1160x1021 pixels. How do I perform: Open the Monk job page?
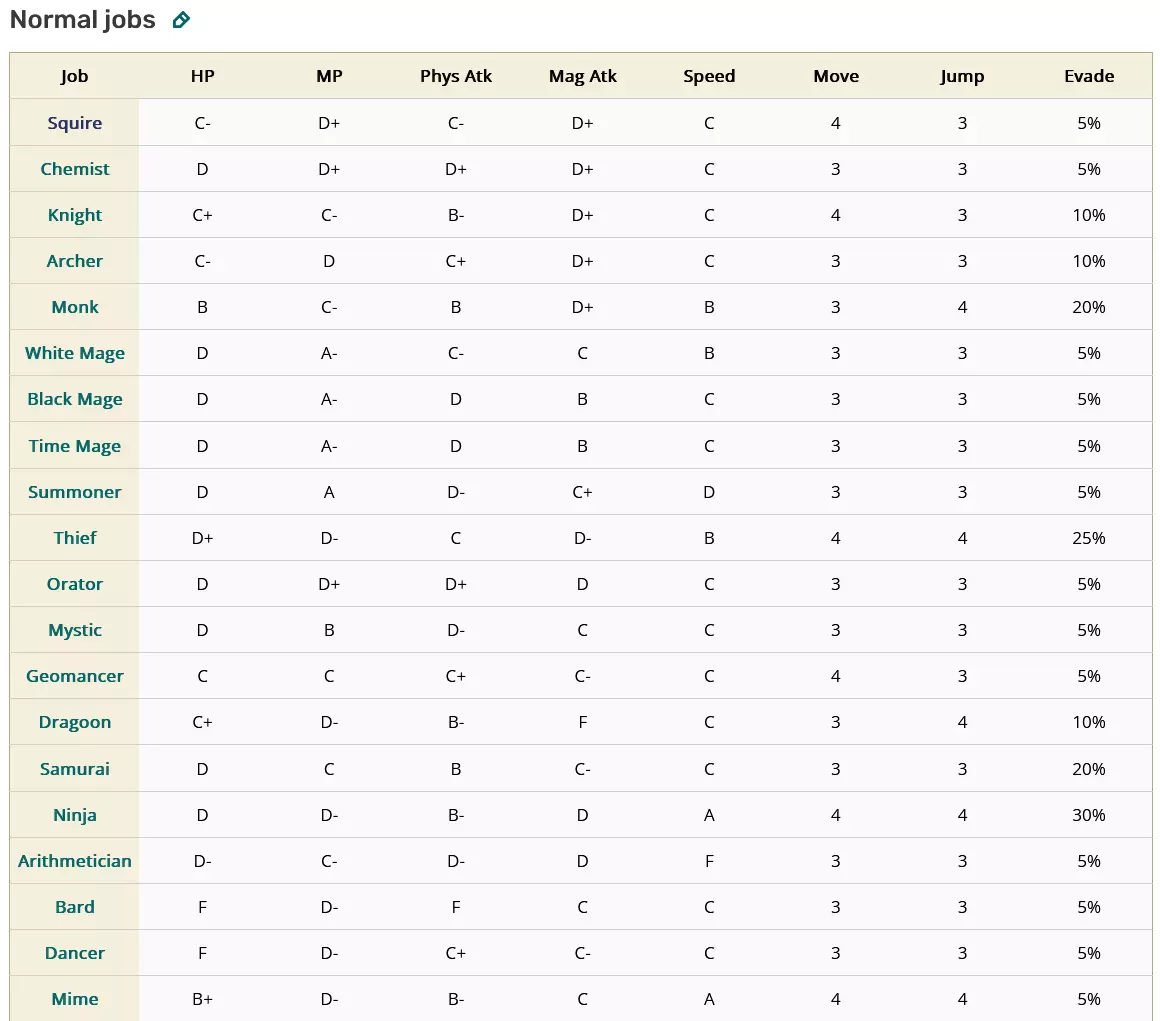pos(75,307)
